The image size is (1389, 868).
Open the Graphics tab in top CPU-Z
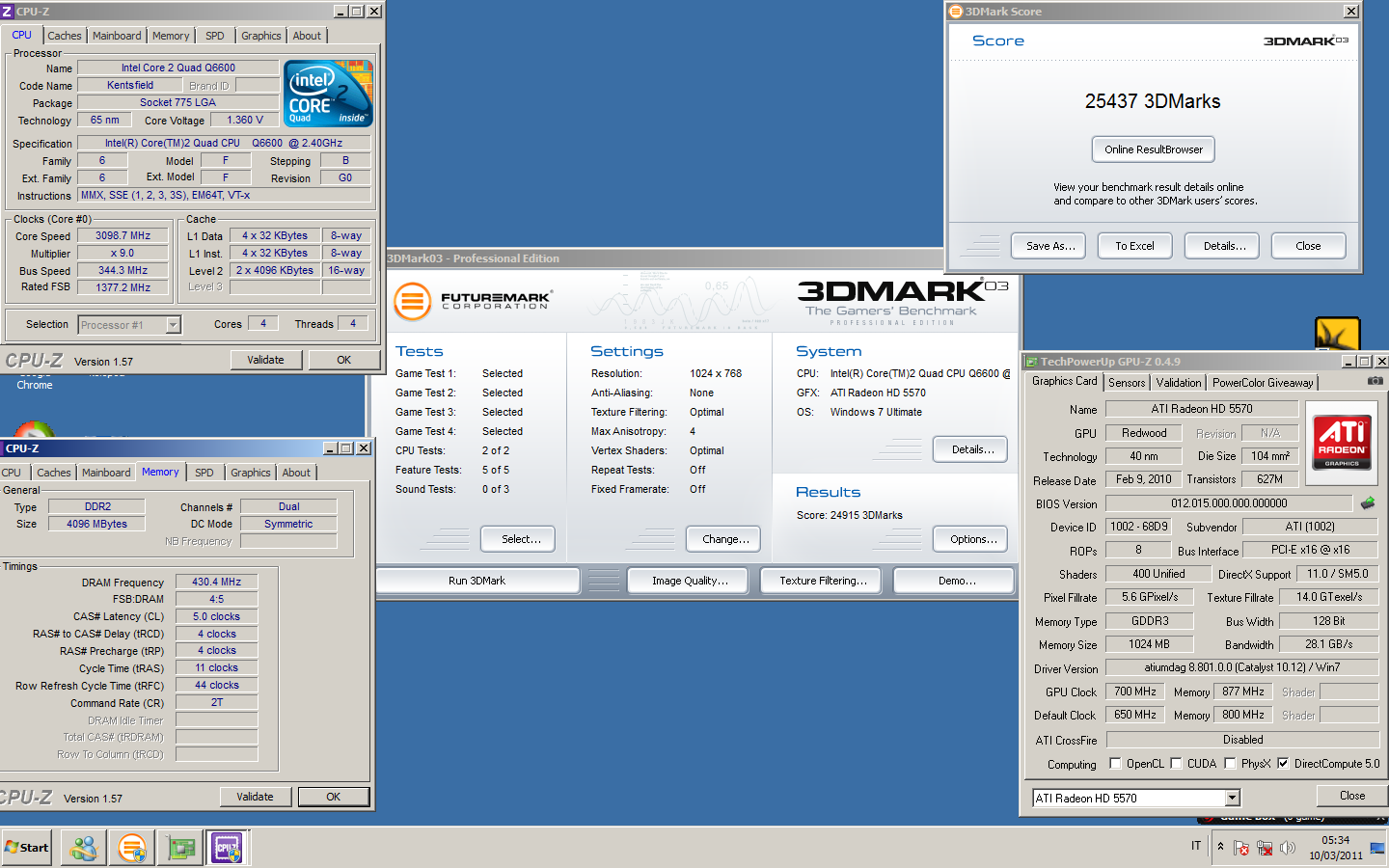click(x=261, y=36)
